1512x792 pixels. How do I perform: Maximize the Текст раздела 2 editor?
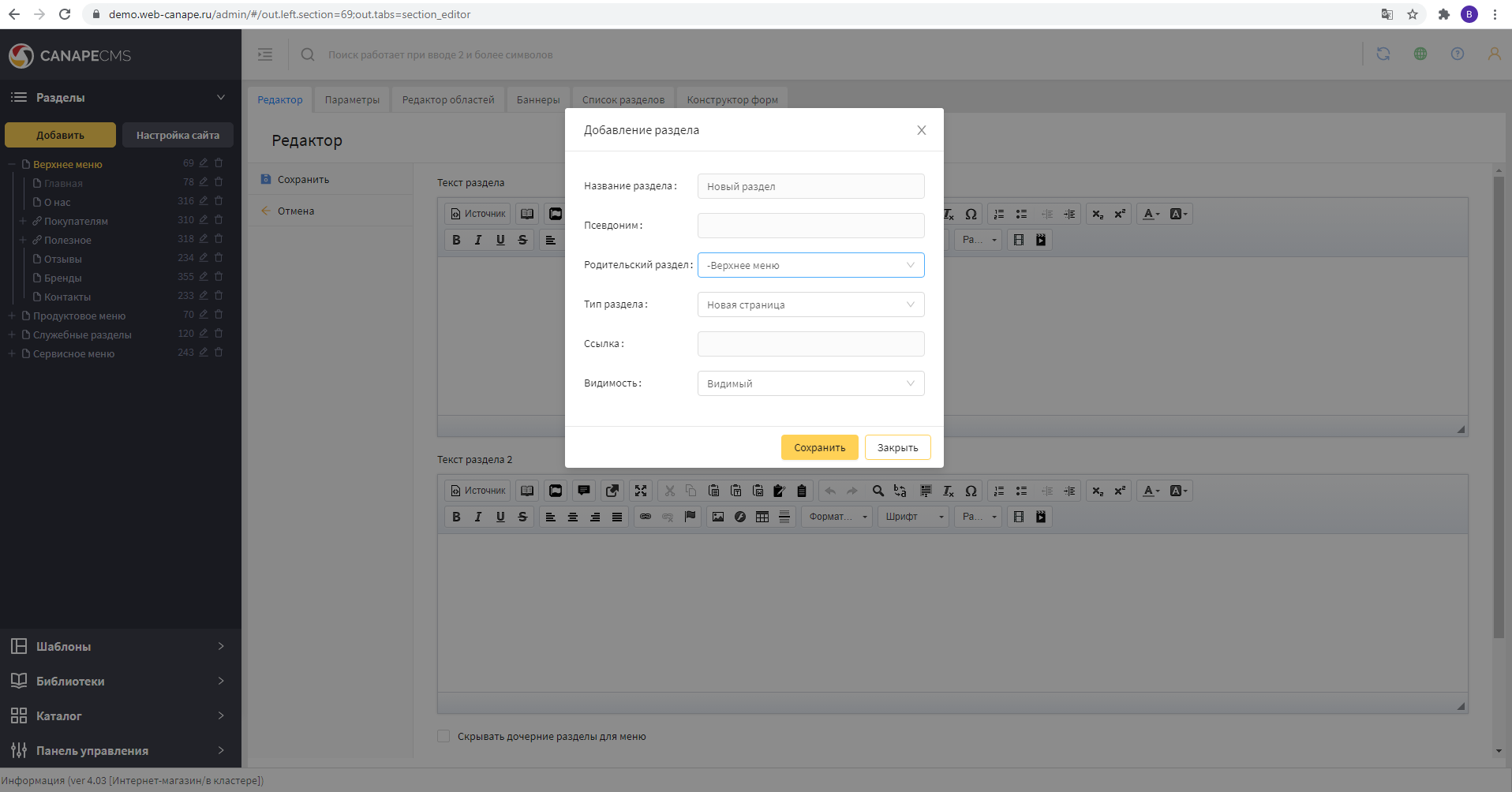coord(641,491)
